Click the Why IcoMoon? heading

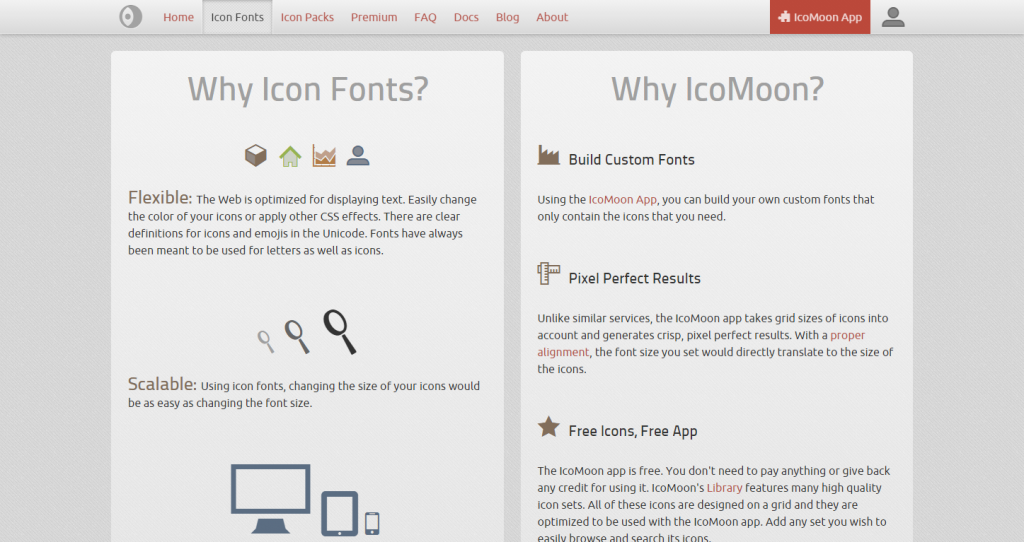717,89
